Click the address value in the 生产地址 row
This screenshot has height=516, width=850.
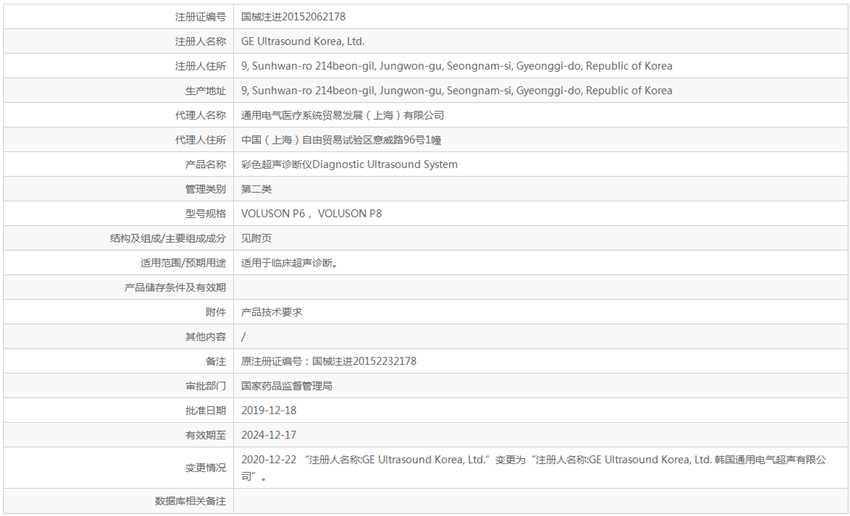click(x=456, y=91)
